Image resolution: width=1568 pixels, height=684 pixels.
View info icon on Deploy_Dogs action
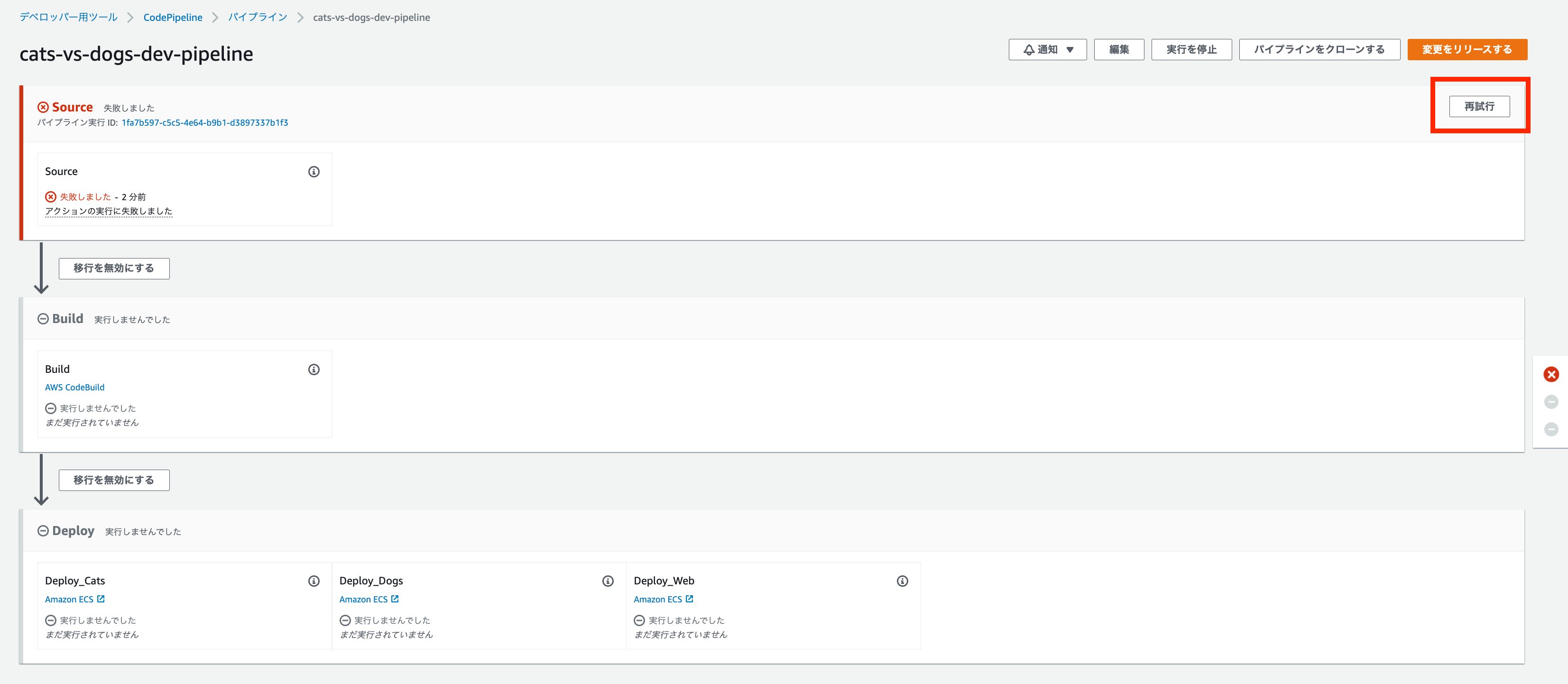[x=608, y=581]
